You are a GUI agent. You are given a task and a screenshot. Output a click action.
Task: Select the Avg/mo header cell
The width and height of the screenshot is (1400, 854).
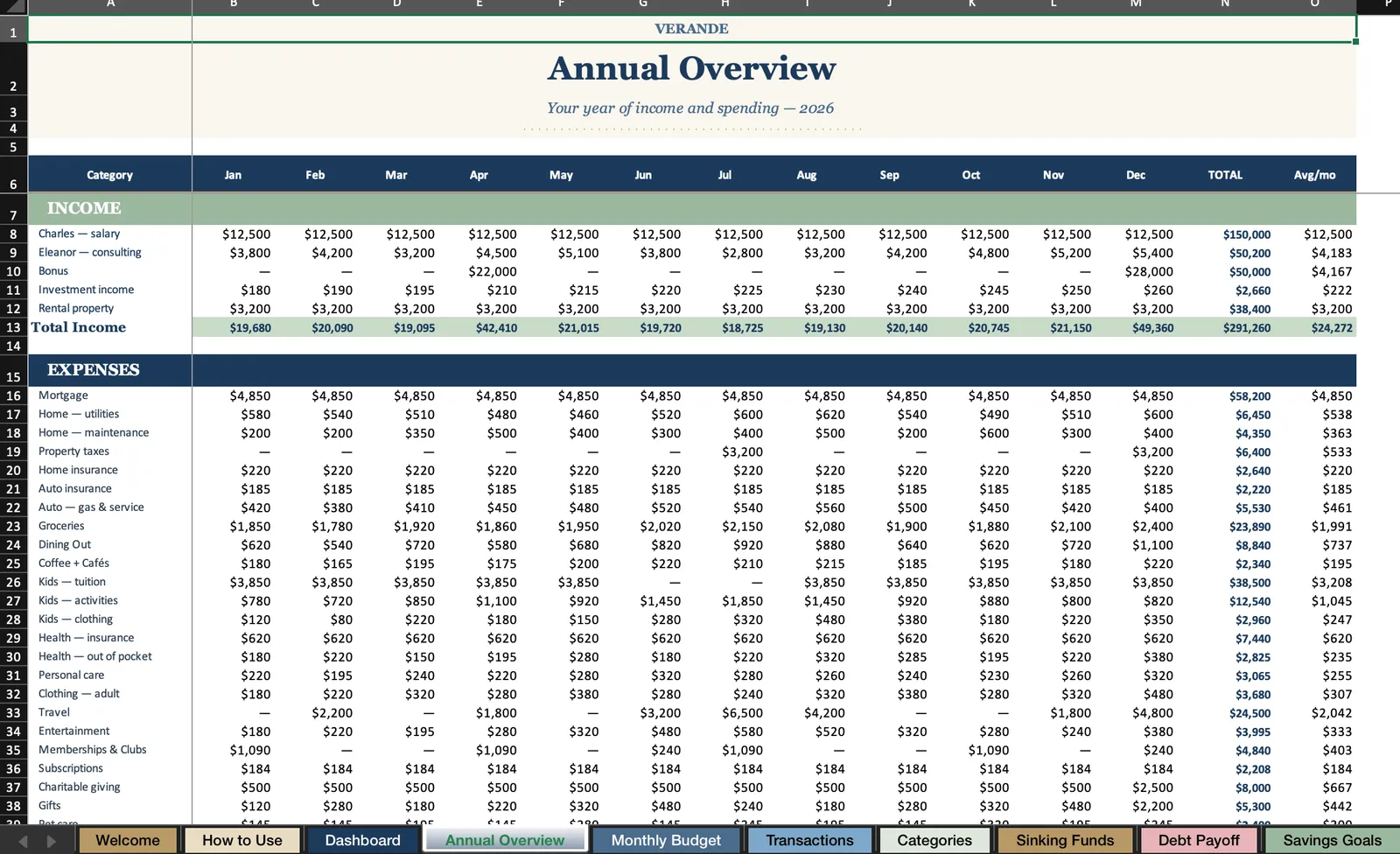[1314, 174]
